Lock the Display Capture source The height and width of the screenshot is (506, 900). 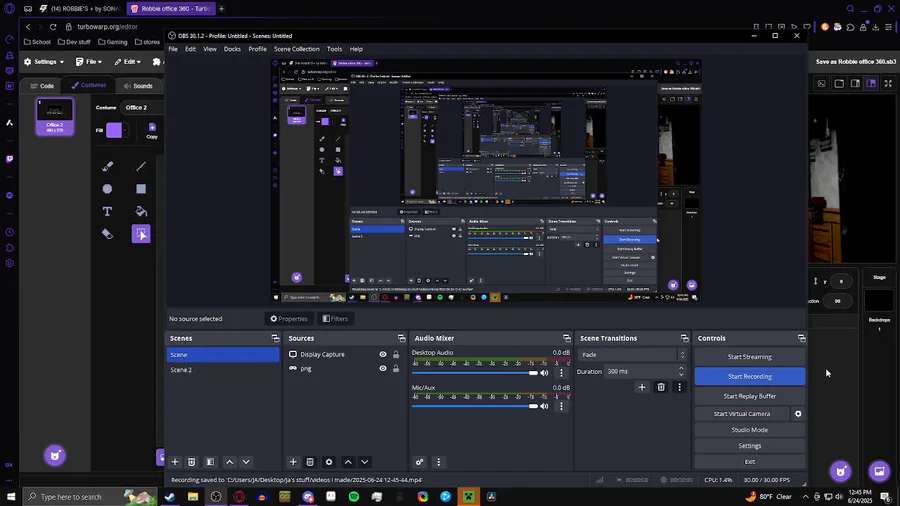396,355
